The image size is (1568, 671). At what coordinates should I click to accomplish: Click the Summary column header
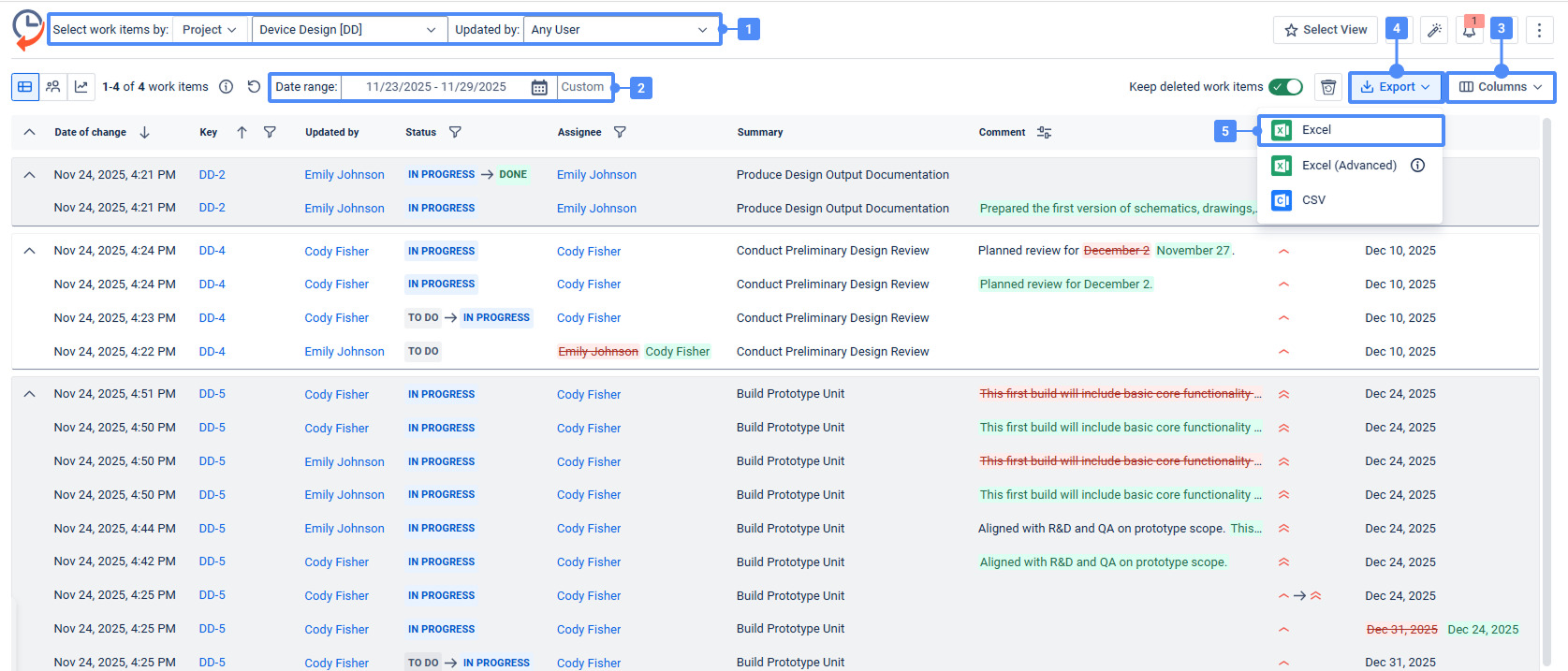760,132
